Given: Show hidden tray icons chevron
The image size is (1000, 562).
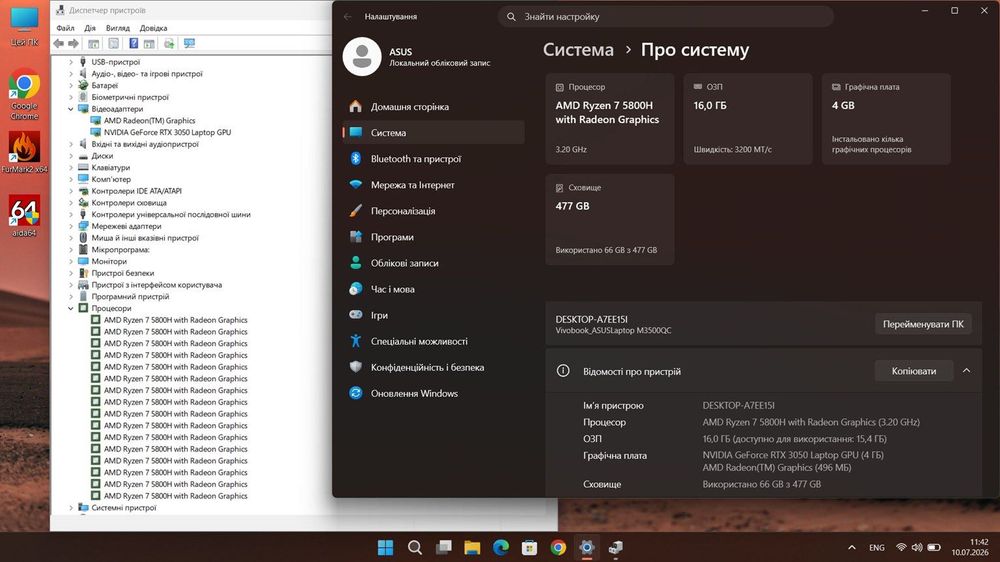Looking at the screenshot, I should coord(851,547).
